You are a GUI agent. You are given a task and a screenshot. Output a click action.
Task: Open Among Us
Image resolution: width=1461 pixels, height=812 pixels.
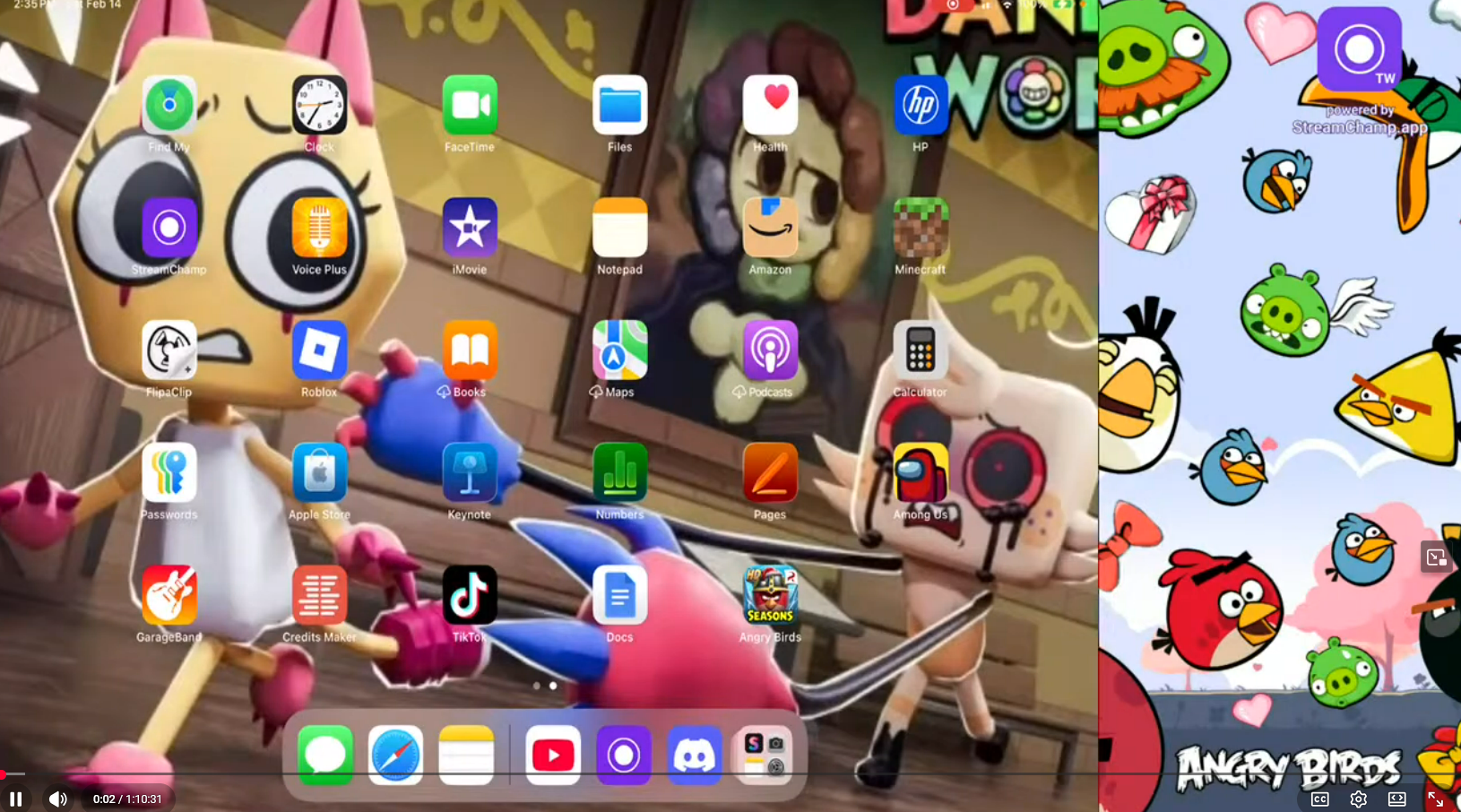coord(921,472)
